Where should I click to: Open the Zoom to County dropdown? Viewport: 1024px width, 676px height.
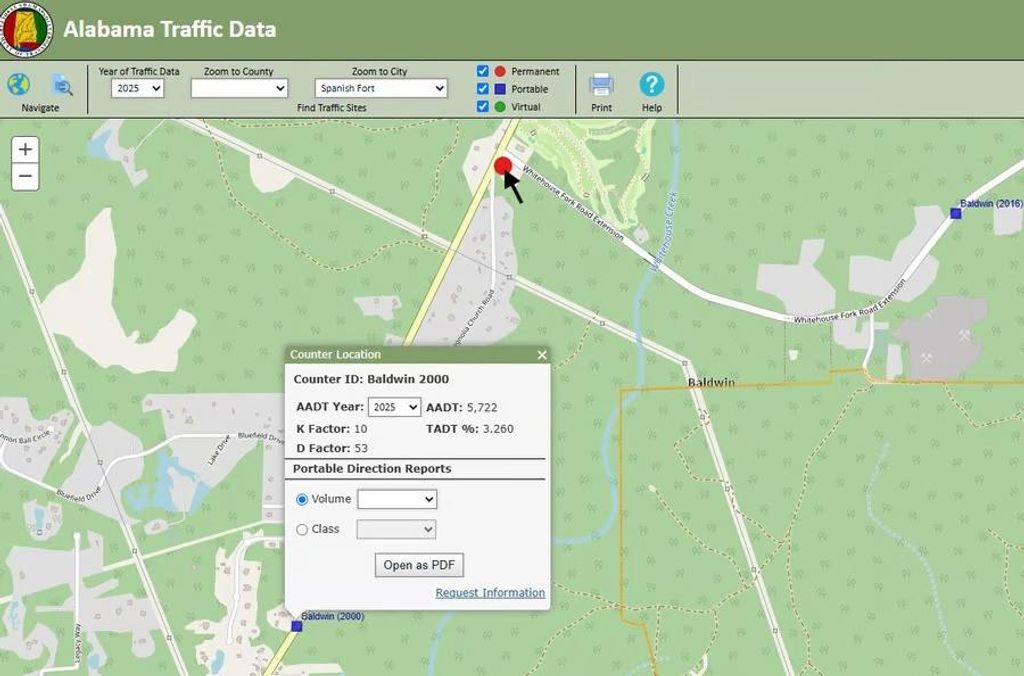(239, 88)
